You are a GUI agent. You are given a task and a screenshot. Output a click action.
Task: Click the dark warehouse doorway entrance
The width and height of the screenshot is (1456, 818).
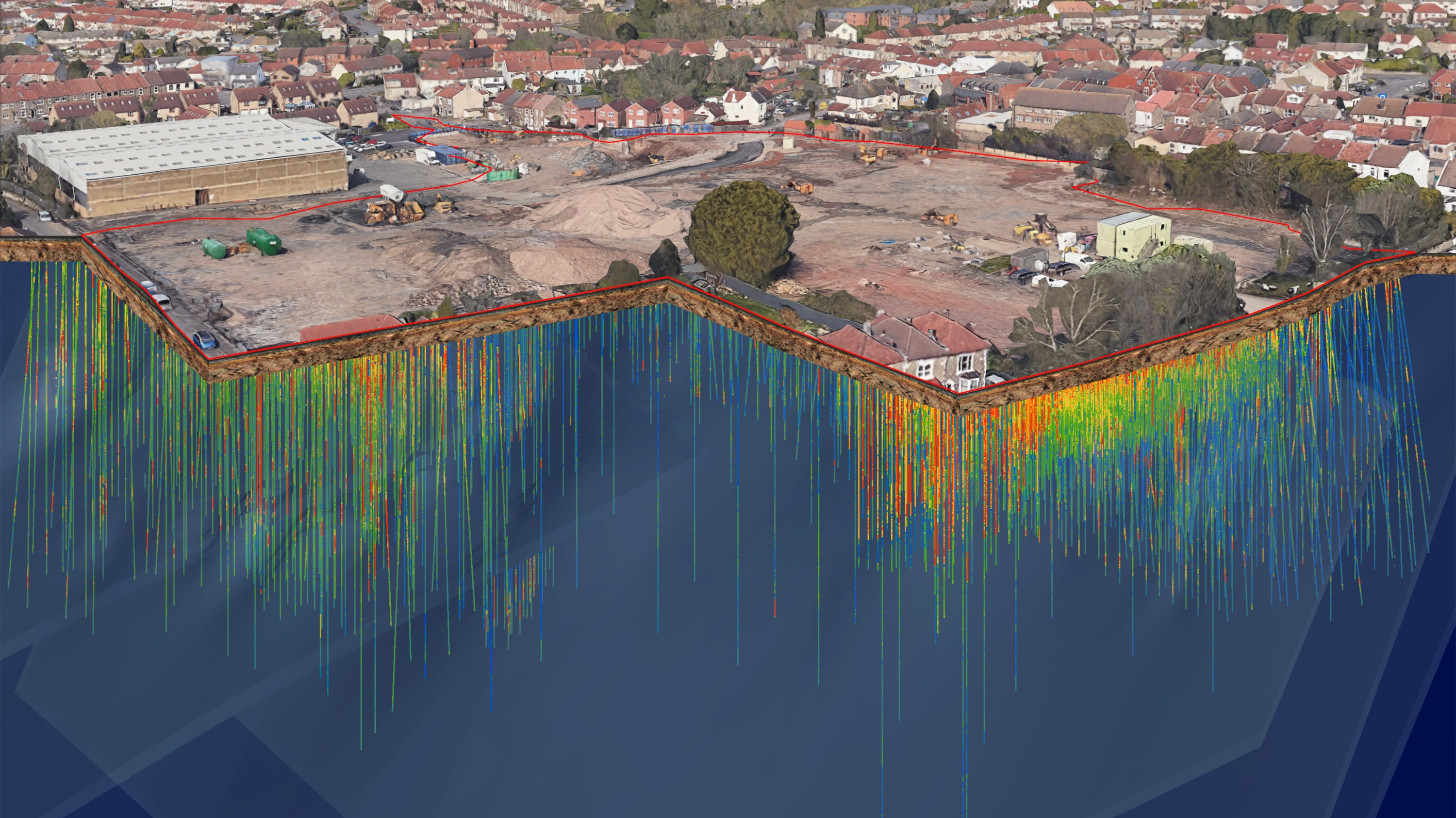tap(201, 197)
